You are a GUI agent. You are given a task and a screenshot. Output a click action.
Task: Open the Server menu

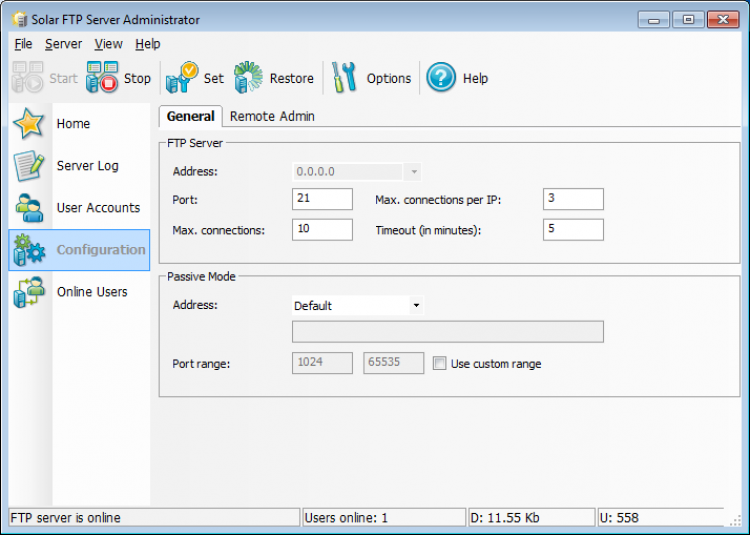pyautogui.click(x=63, y=44)
